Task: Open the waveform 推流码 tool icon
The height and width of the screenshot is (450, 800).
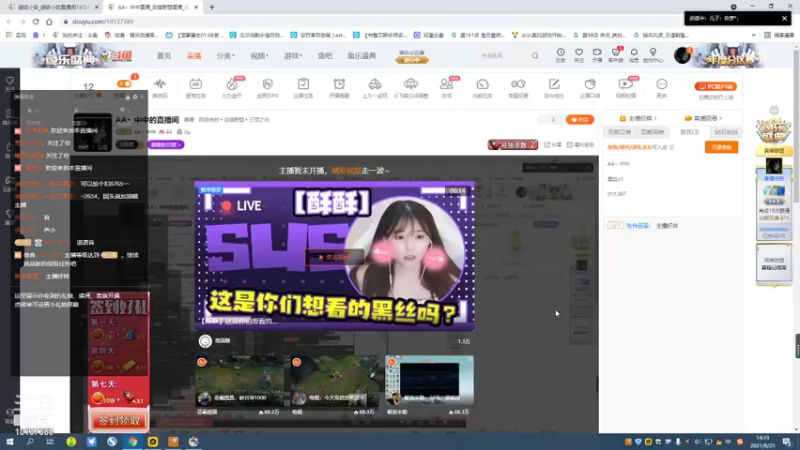Action: (160, 88)
